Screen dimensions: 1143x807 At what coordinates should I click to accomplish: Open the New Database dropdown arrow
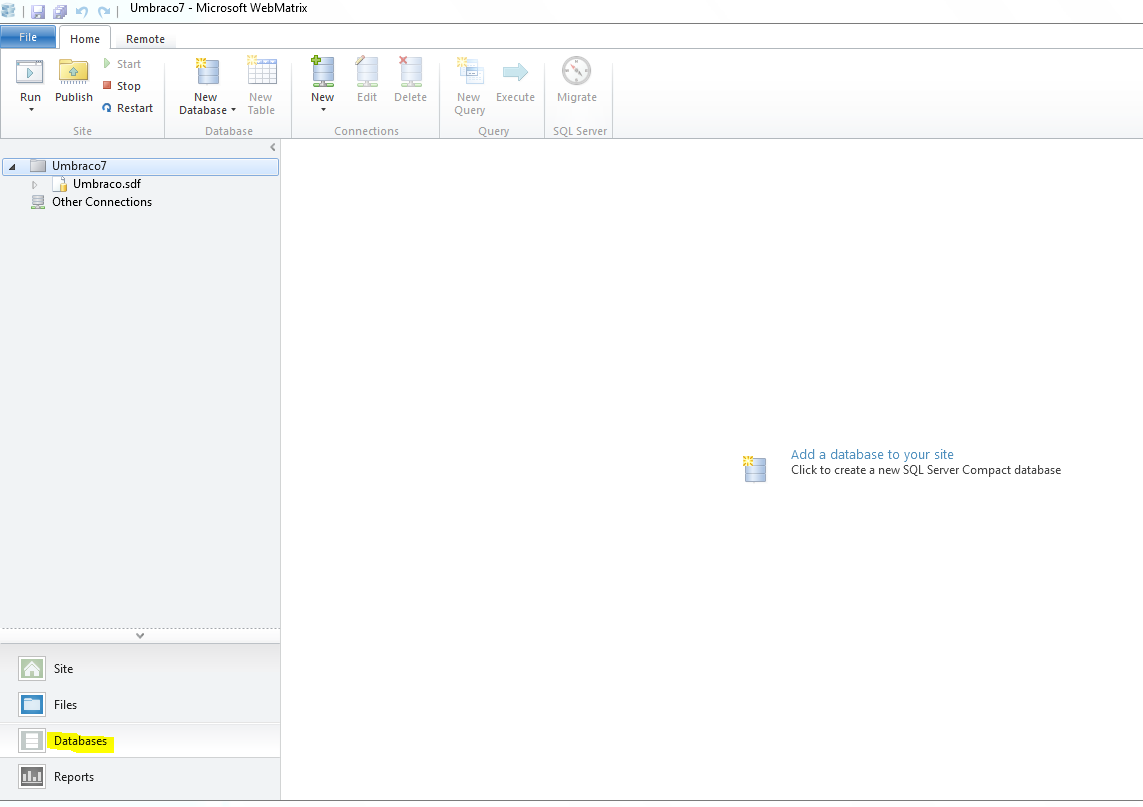(233, 110)
